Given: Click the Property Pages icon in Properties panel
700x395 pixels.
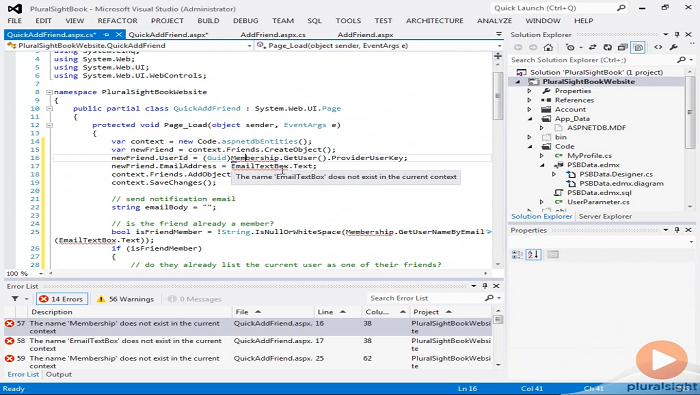Looking at the screenshot, I should pos(553,254).
